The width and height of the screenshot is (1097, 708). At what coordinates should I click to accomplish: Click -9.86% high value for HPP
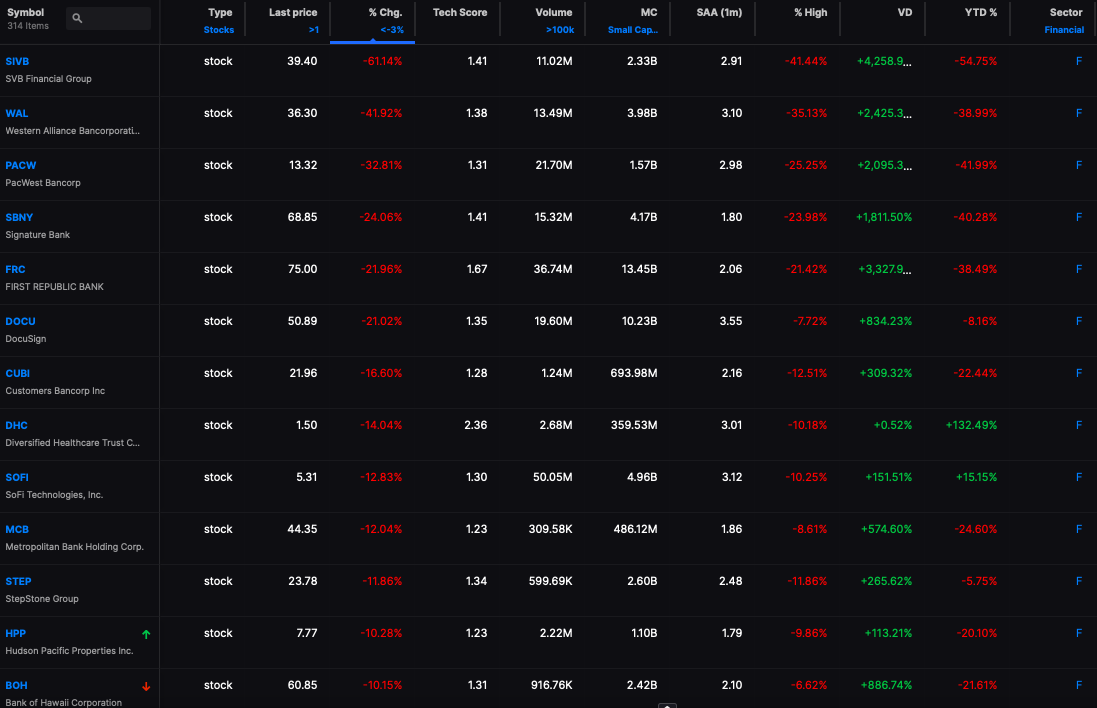(809, 633)
